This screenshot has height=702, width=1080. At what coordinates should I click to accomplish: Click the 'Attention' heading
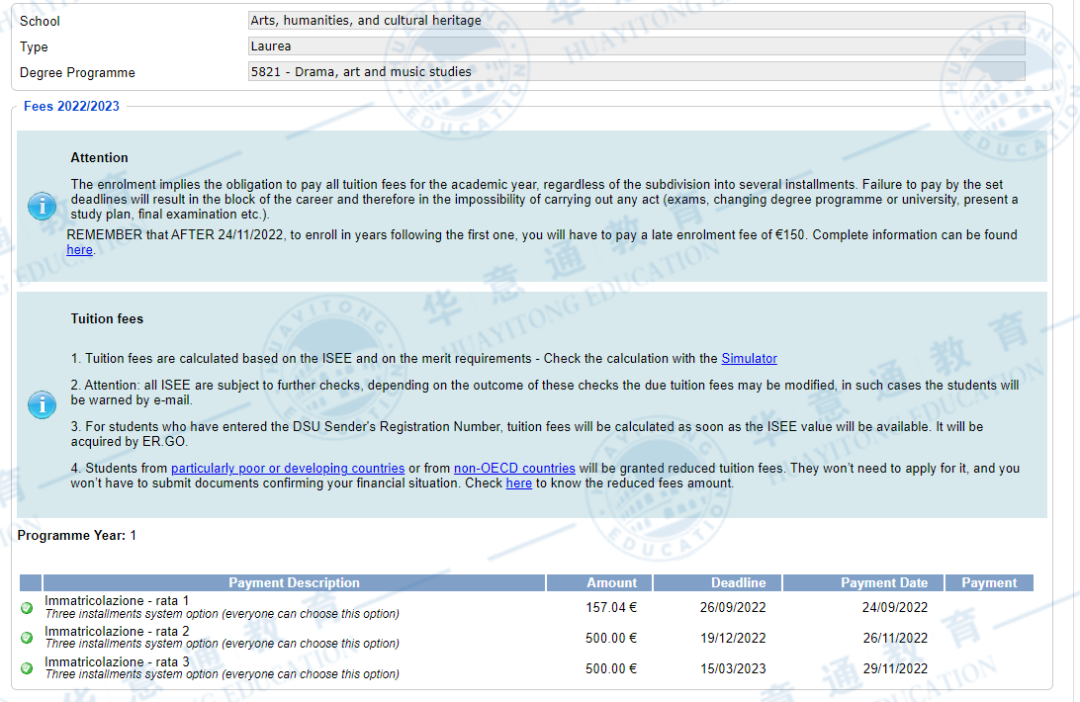(99, 158)
